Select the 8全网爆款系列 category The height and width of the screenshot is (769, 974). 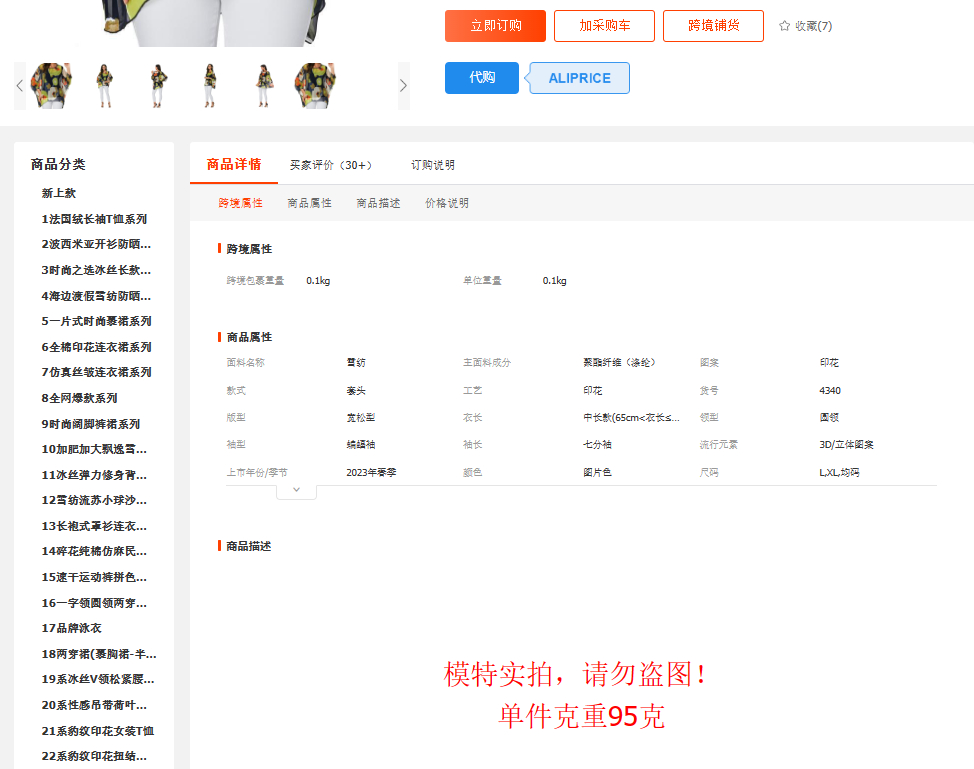click(x=79, y=398)
